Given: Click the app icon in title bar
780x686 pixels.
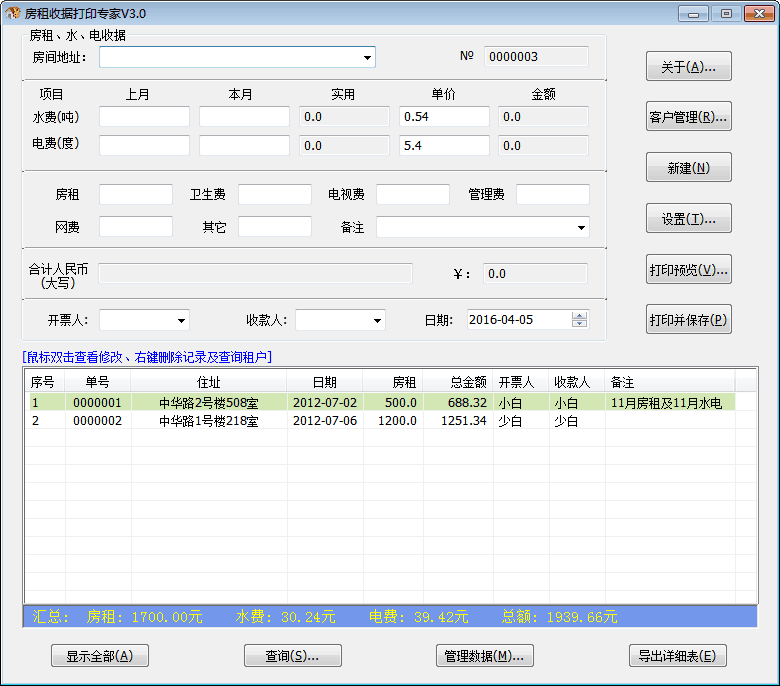Looking at the screenshot, I should pos(13,13).
